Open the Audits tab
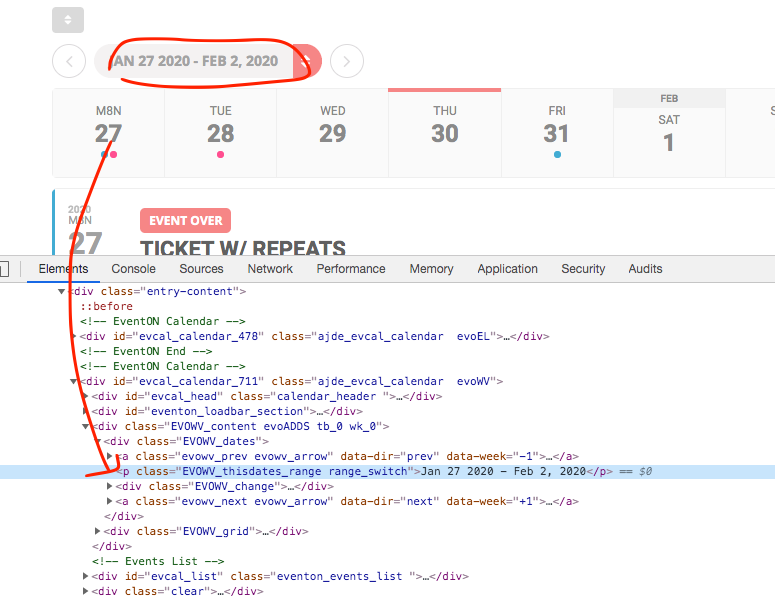 coord(645,269)
